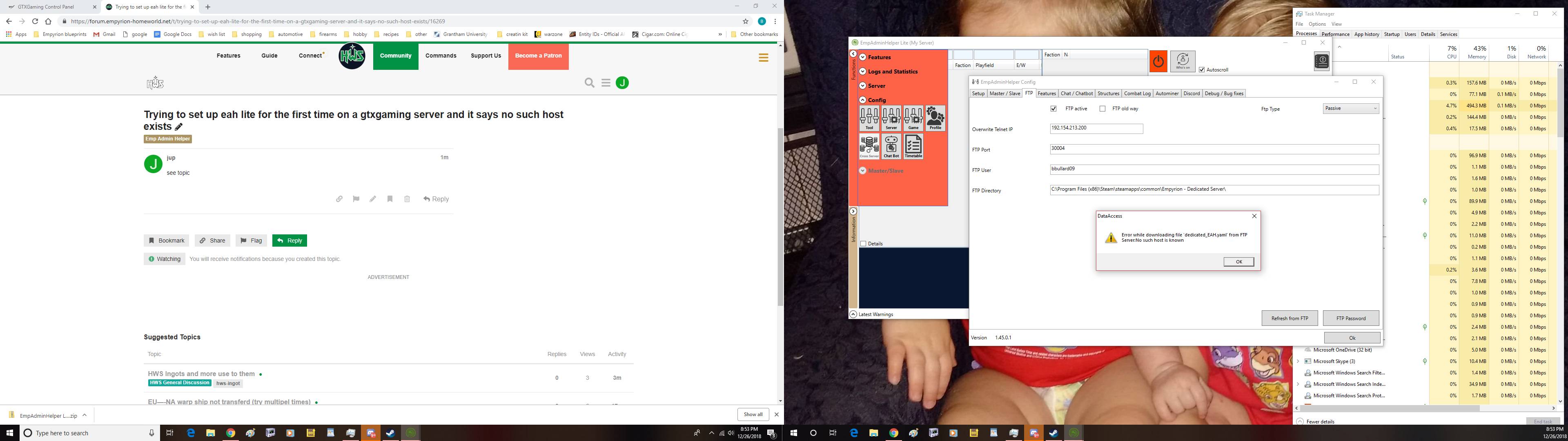Open the green J user avatar menu
1568x441 pixels.
[x=622, y=83]
